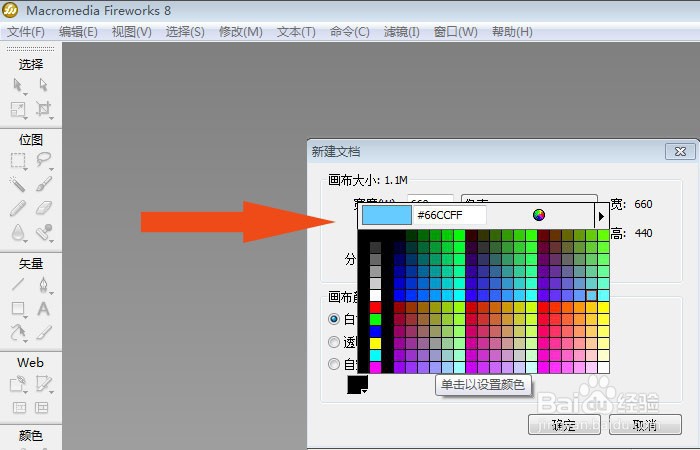Screen dimensions: 700x450
Task: Open the 命令(C) menu
Action: 350,32
